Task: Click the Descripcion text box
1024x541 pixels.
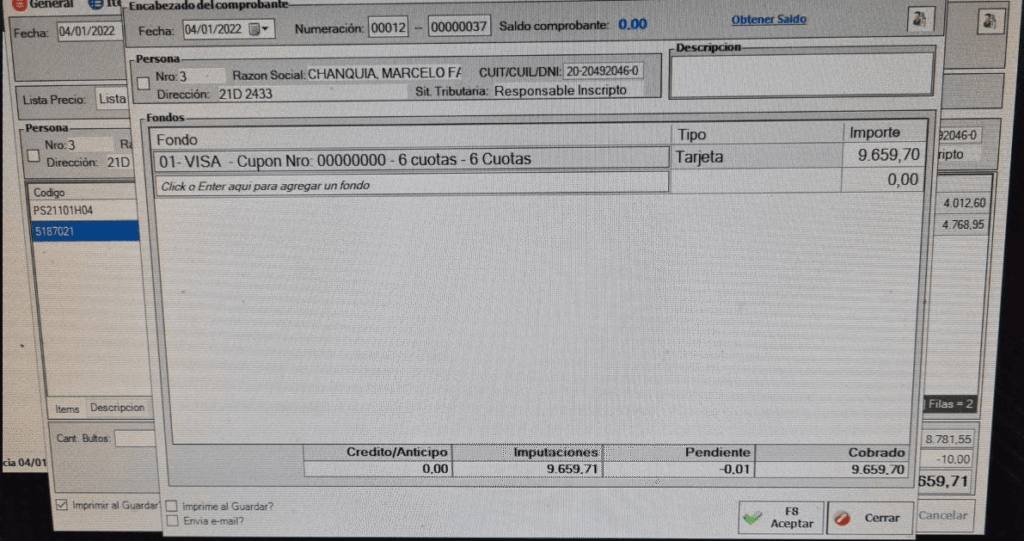Action: pyautogui.click(x=803, y=76)
